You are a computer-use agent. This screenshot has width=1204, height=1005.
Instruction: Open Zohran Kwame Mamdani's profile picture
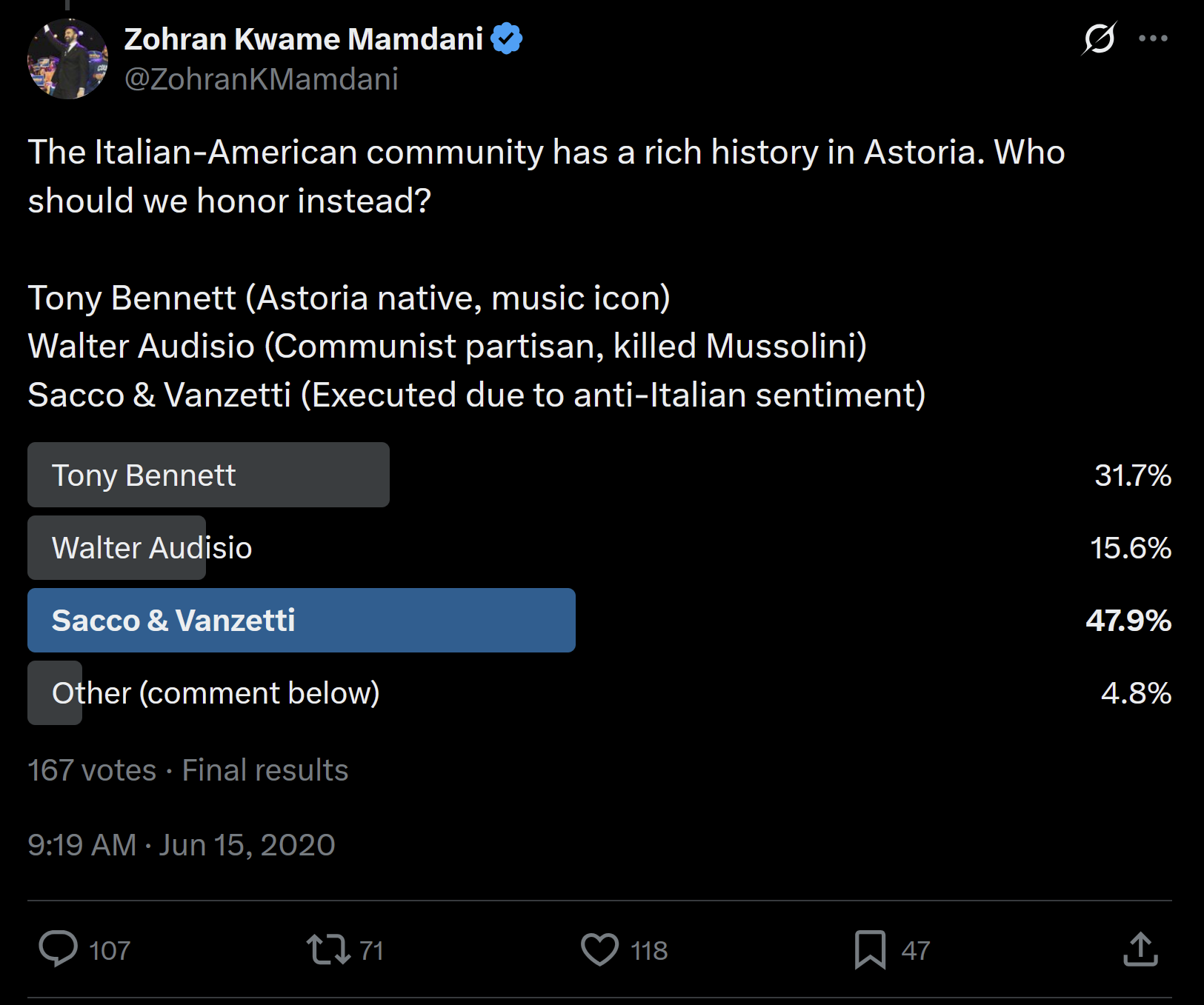pos(67,59)
